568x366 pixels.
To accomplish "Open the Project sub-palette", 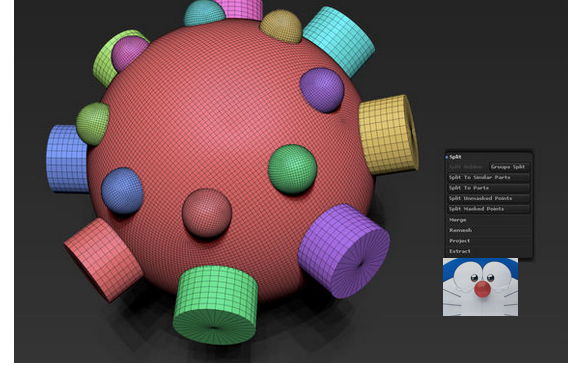I will [x=489, y=241].
